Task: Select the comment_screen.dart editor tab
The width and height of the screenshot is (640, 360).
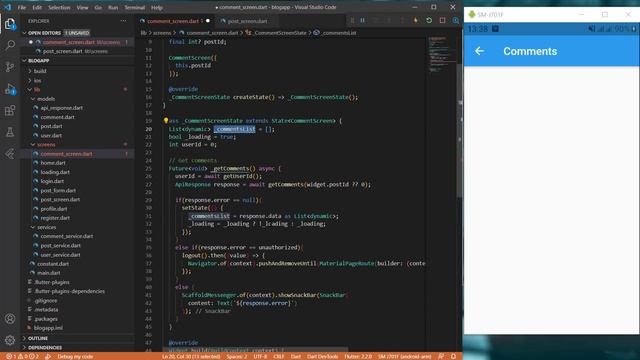Action: (x=176, y=21)
